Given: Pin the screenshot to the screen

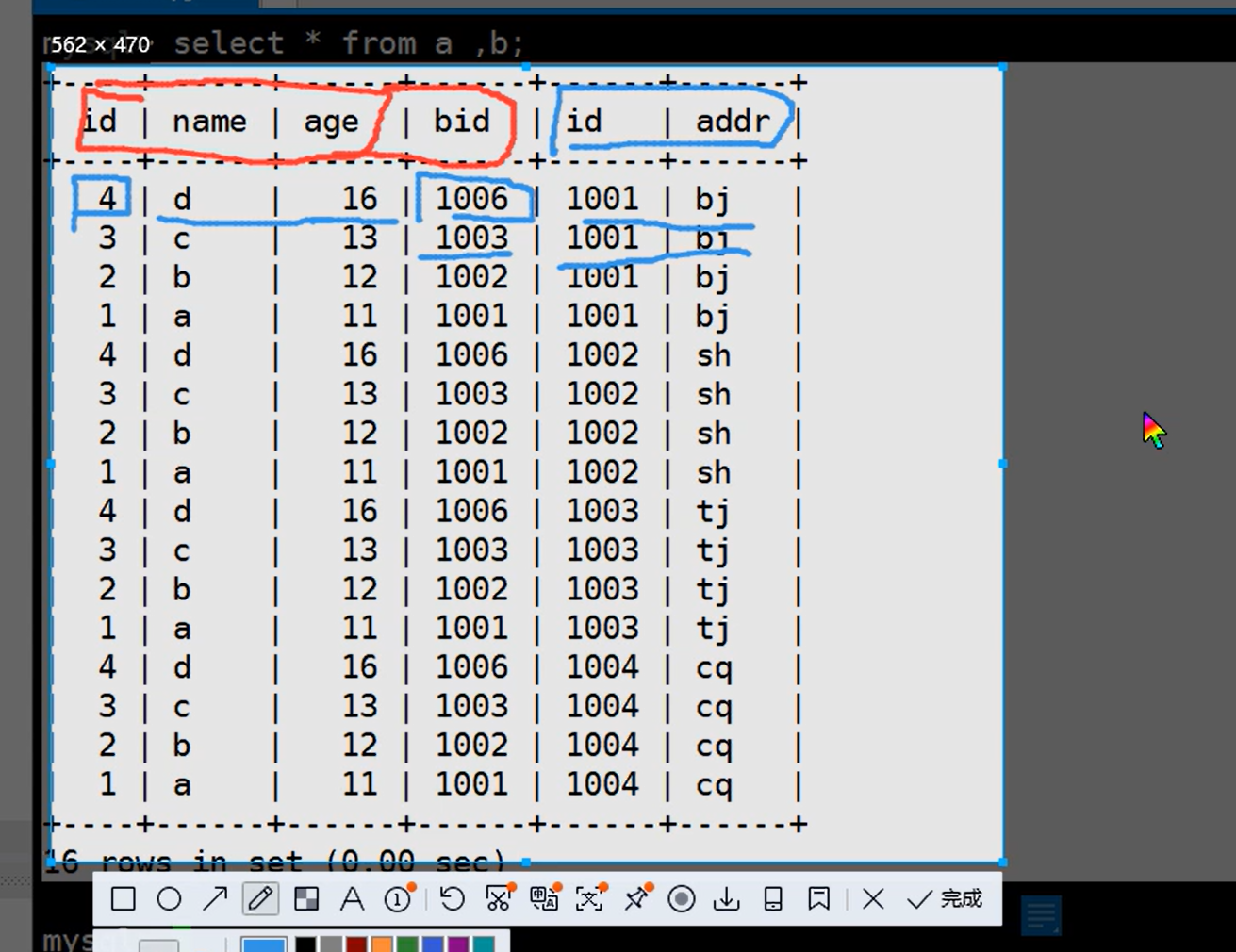Looking at the screenshot, I should (x=637, y=898).
